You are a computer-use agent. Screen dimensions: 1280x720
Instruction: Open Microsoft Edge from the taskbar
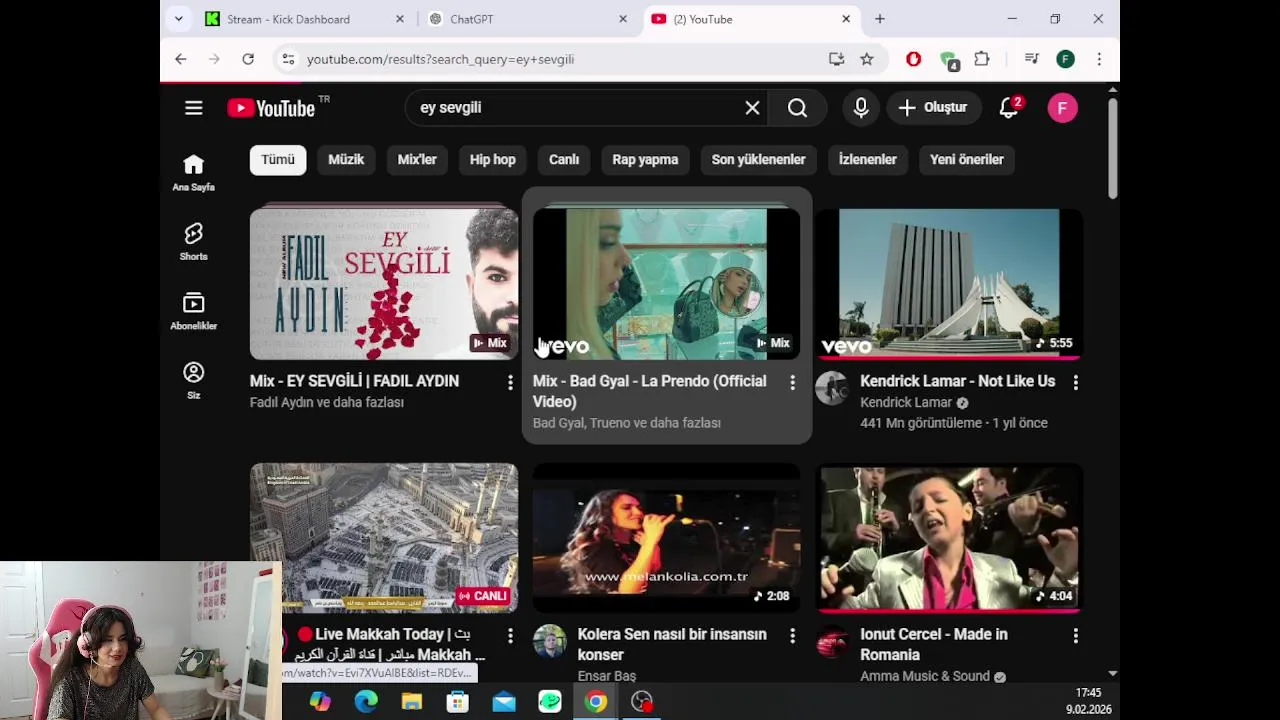(366, 702)
